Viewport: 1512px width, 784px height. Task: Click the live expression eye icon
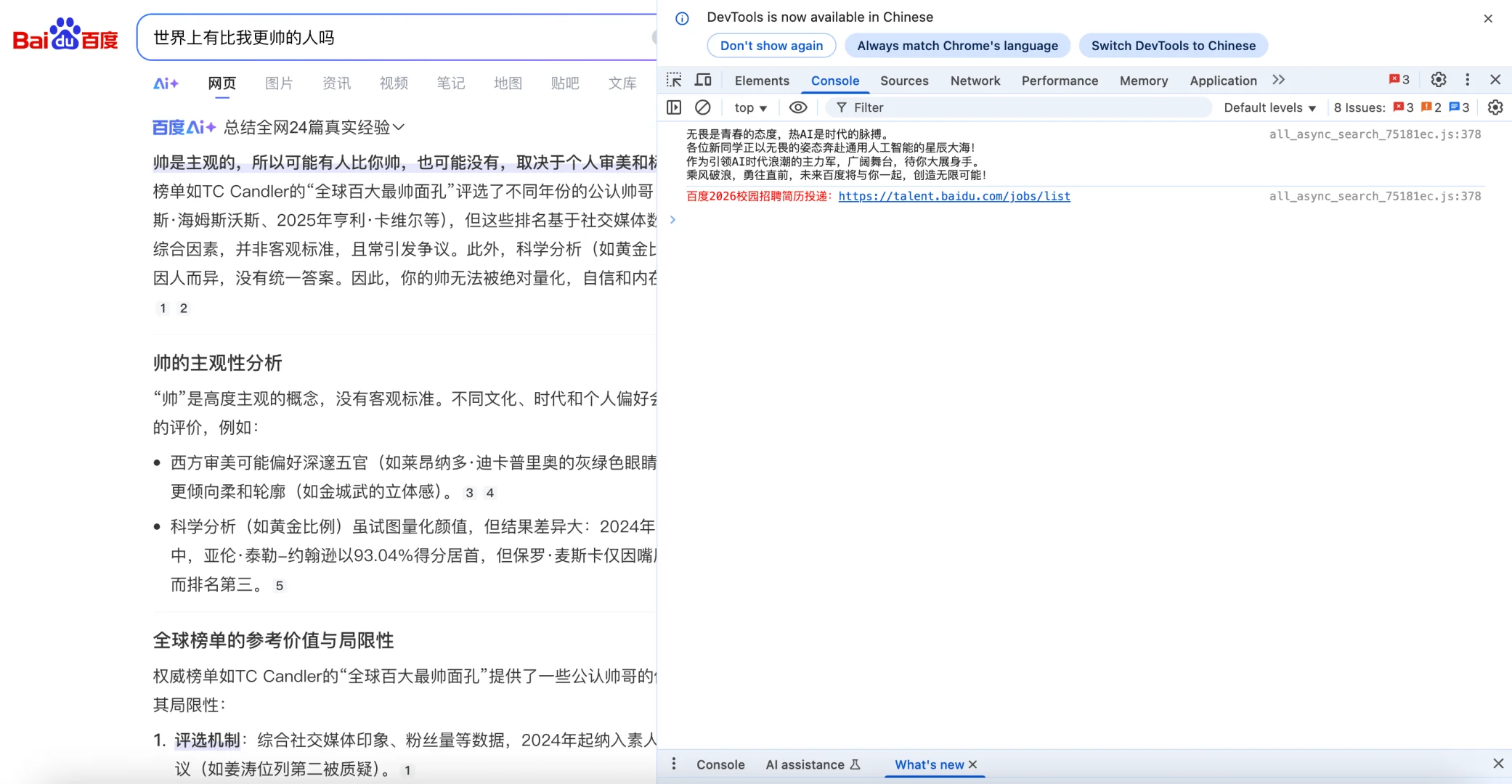[798, 107]
